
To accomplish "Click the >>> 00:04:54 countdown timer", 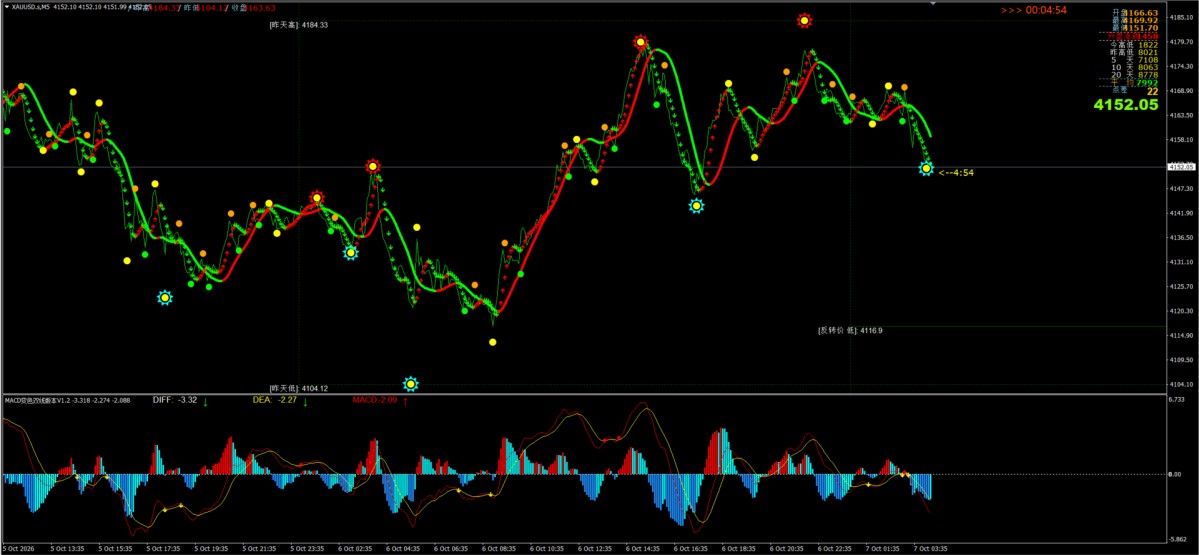I will pyautogui.click(x=1033, y=10).
